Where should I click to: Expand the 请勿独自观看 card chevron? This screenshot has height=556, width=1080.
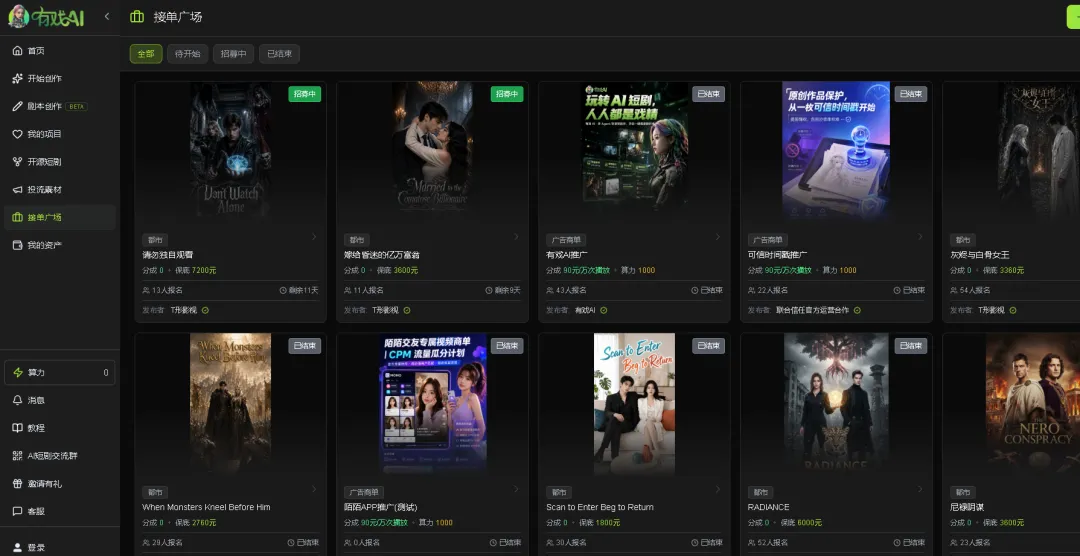pyautogui.click(x=314, y=236)
